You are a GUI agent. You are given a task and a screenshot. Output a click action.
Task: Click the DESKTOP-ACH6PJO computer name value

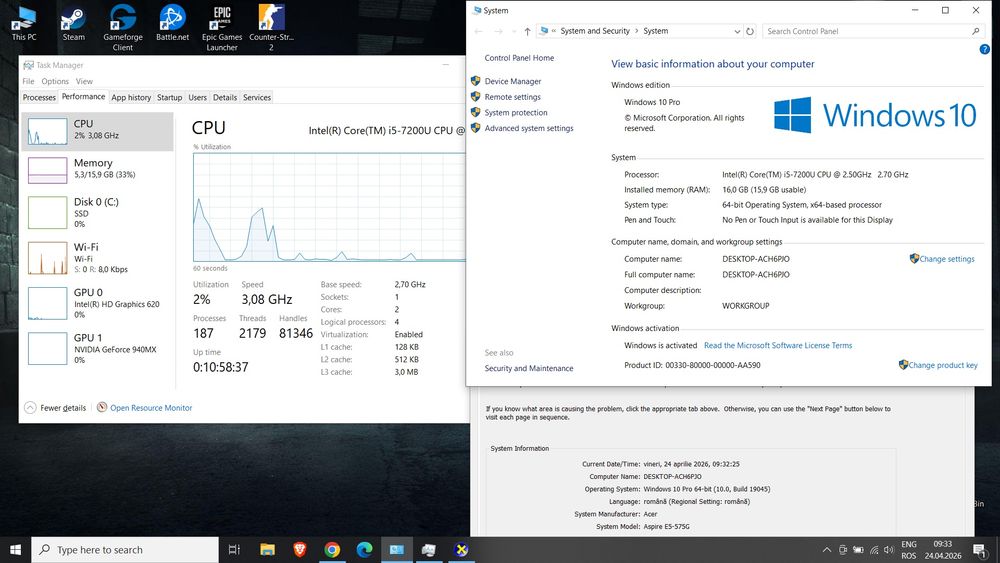(x=756, y=259)
